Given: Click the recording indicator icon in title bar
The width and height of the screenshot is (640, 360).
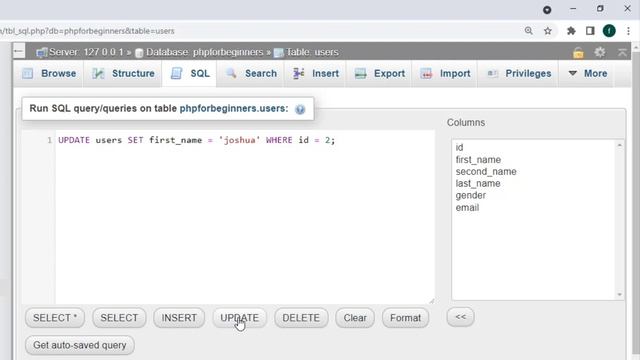Looking at the screenshot, I should pos(547,10).
